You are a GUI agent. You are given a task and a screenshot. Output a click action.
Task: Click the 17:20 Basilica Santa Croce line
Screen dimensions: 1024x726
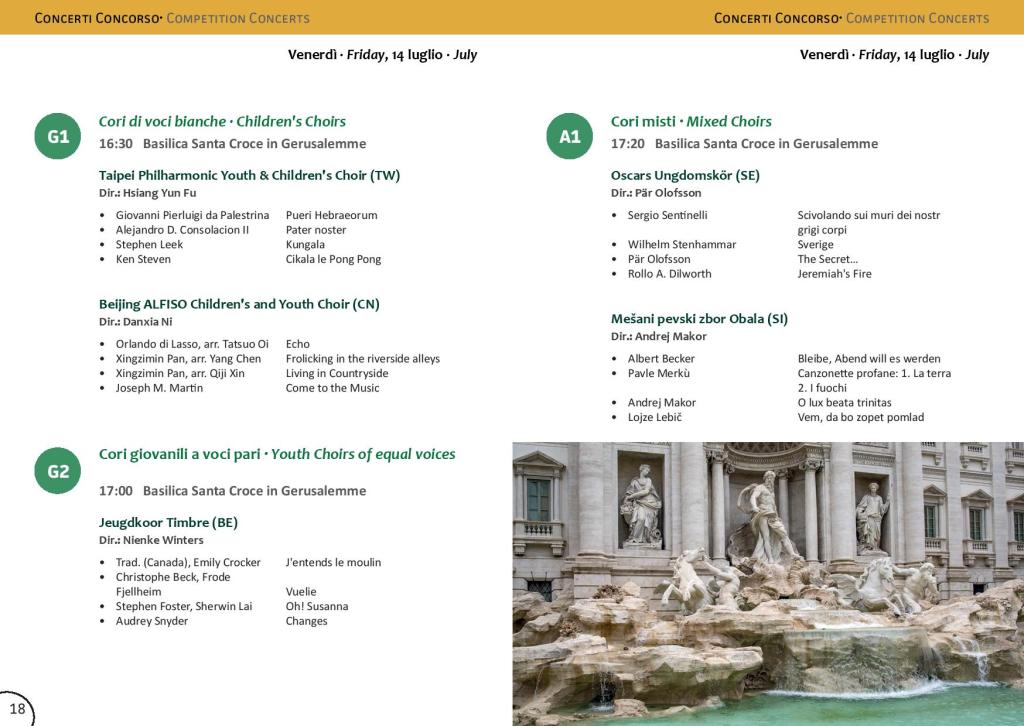744,144
